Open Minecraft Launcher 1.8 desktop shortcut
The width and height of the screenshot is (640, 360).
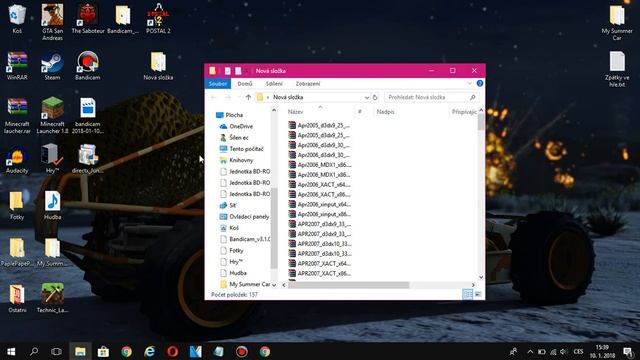click(x=52, y=116)
